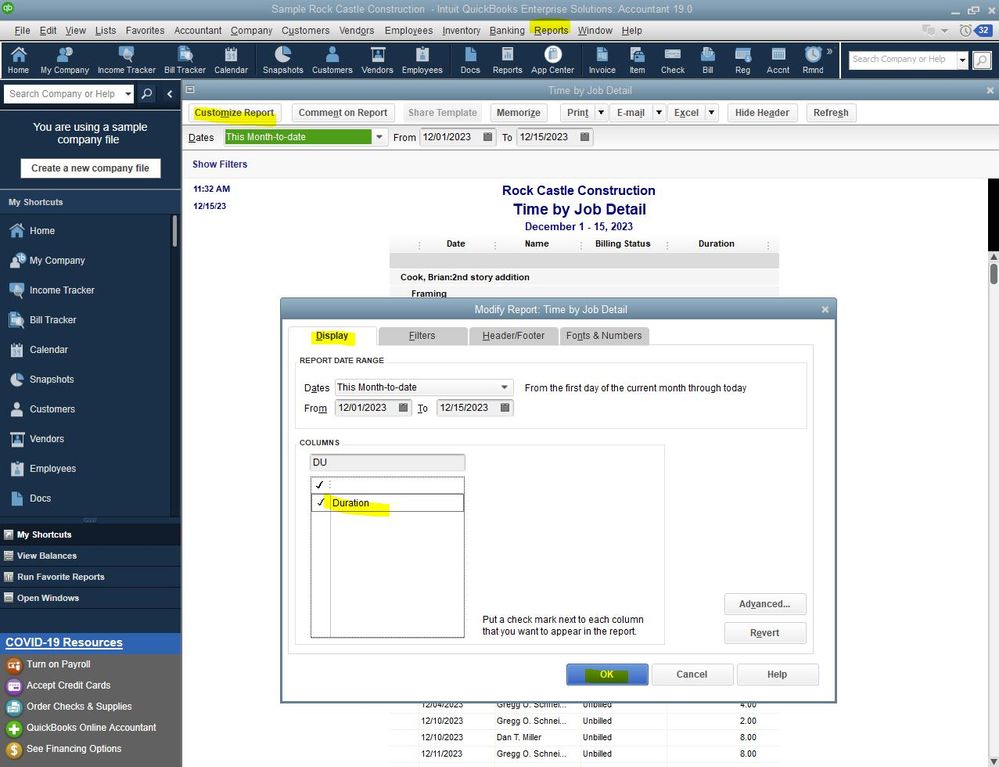Open calendar picker for dialog To date
Viewport: 999px width, 767px height.
[x=505, y=408]
